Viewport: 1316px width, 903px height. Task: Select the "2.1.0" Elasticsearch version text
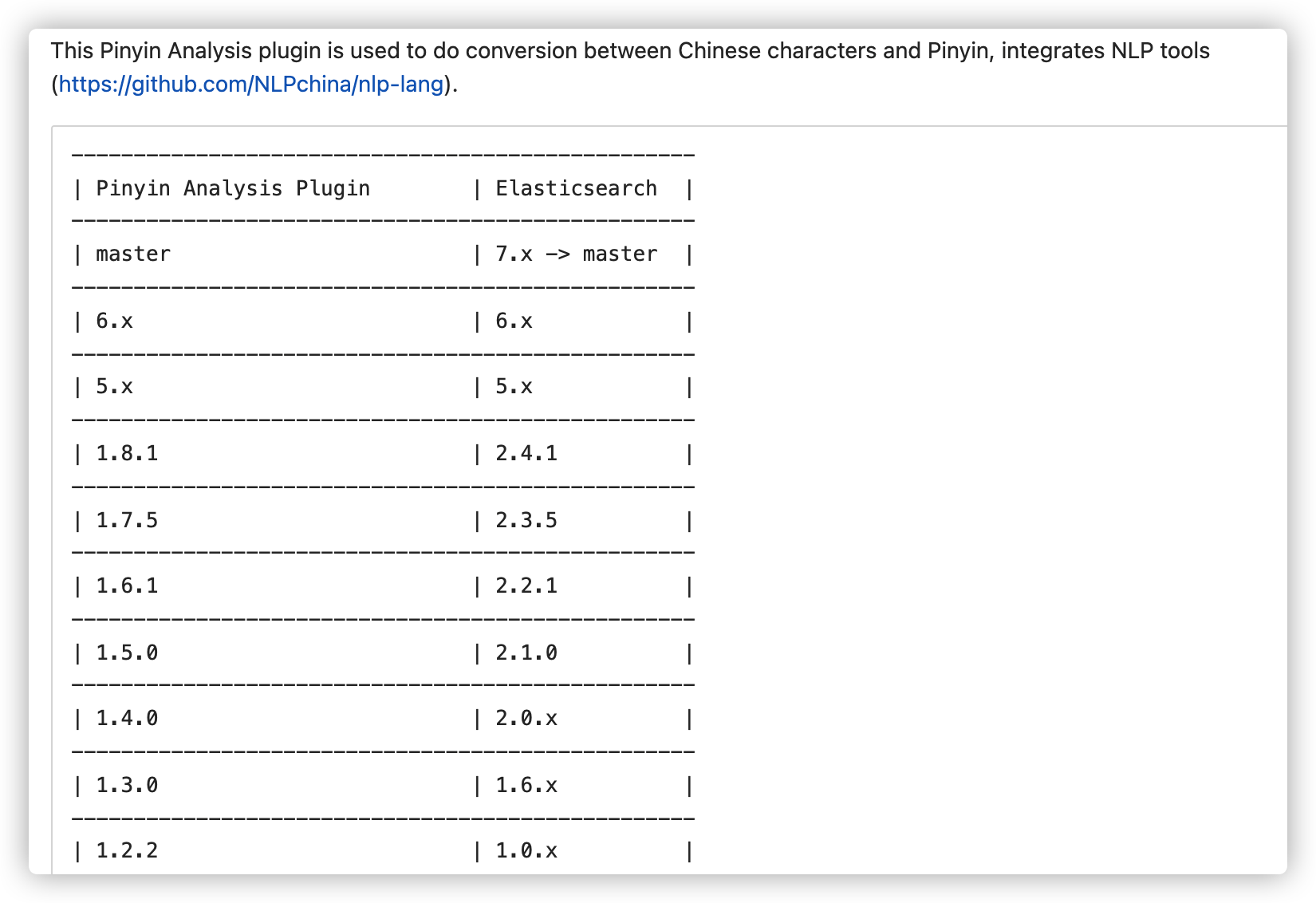pos(526,653)
